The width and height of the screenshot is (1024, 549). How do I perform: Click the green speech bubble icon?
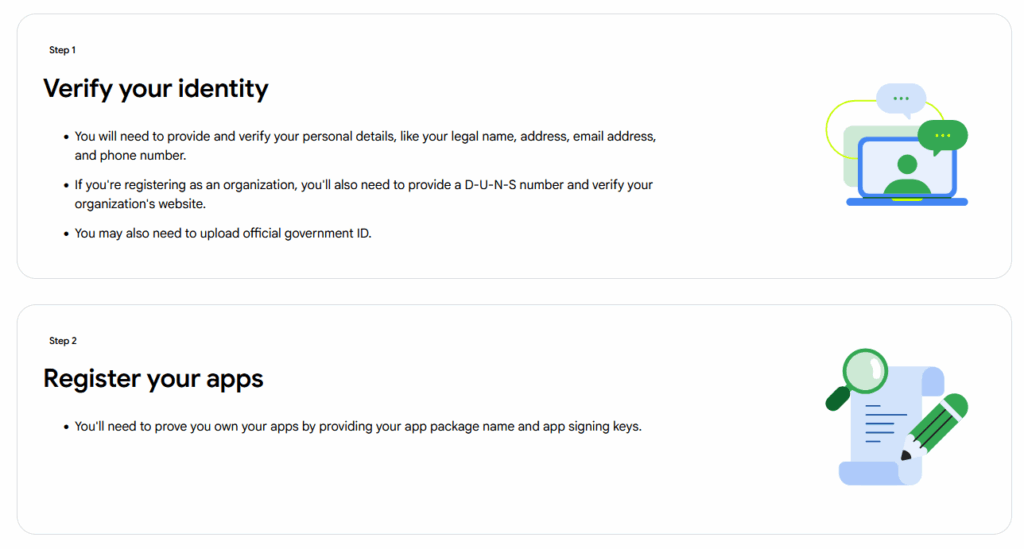click(x=942, y=136)
